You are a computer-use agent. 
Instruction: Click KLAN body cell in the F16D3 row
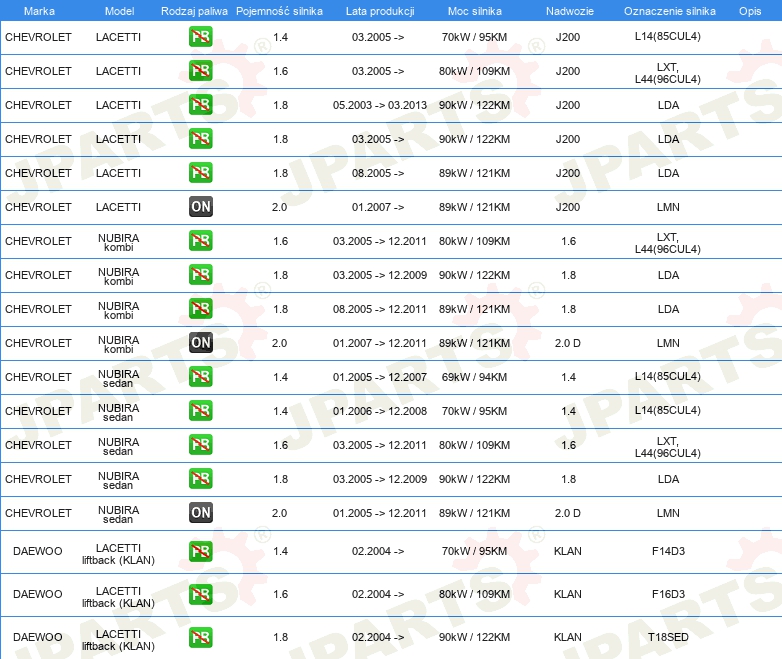(x=568, y=594)
